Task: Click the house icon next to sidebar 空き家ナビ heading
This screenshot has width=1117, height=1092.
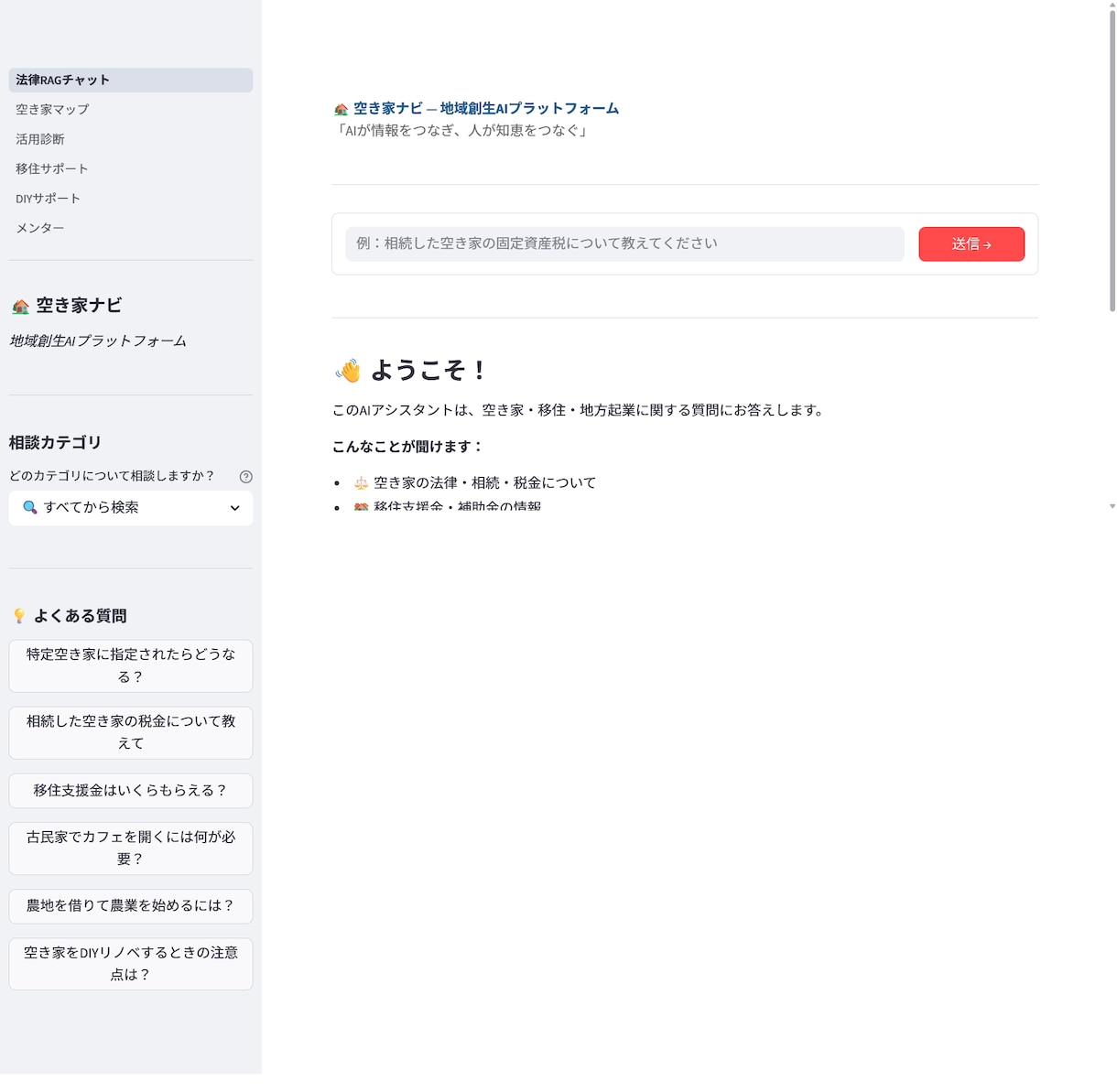Action: 20,307
